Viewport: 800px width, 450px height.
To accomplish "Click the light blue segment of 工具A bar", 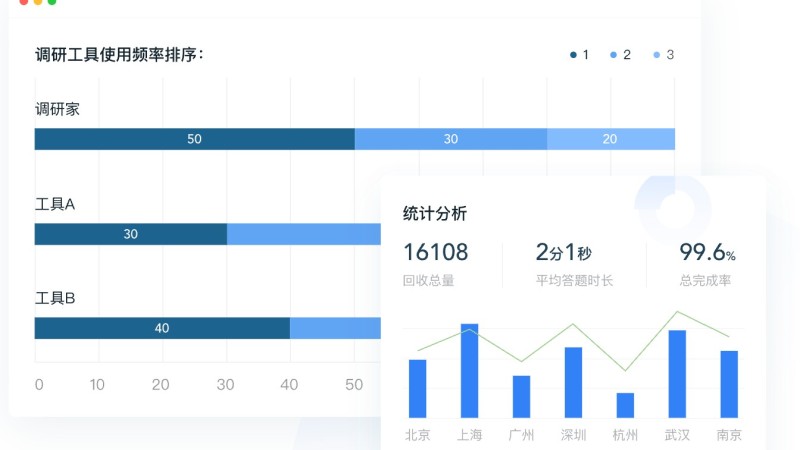I will click(304, 234).
